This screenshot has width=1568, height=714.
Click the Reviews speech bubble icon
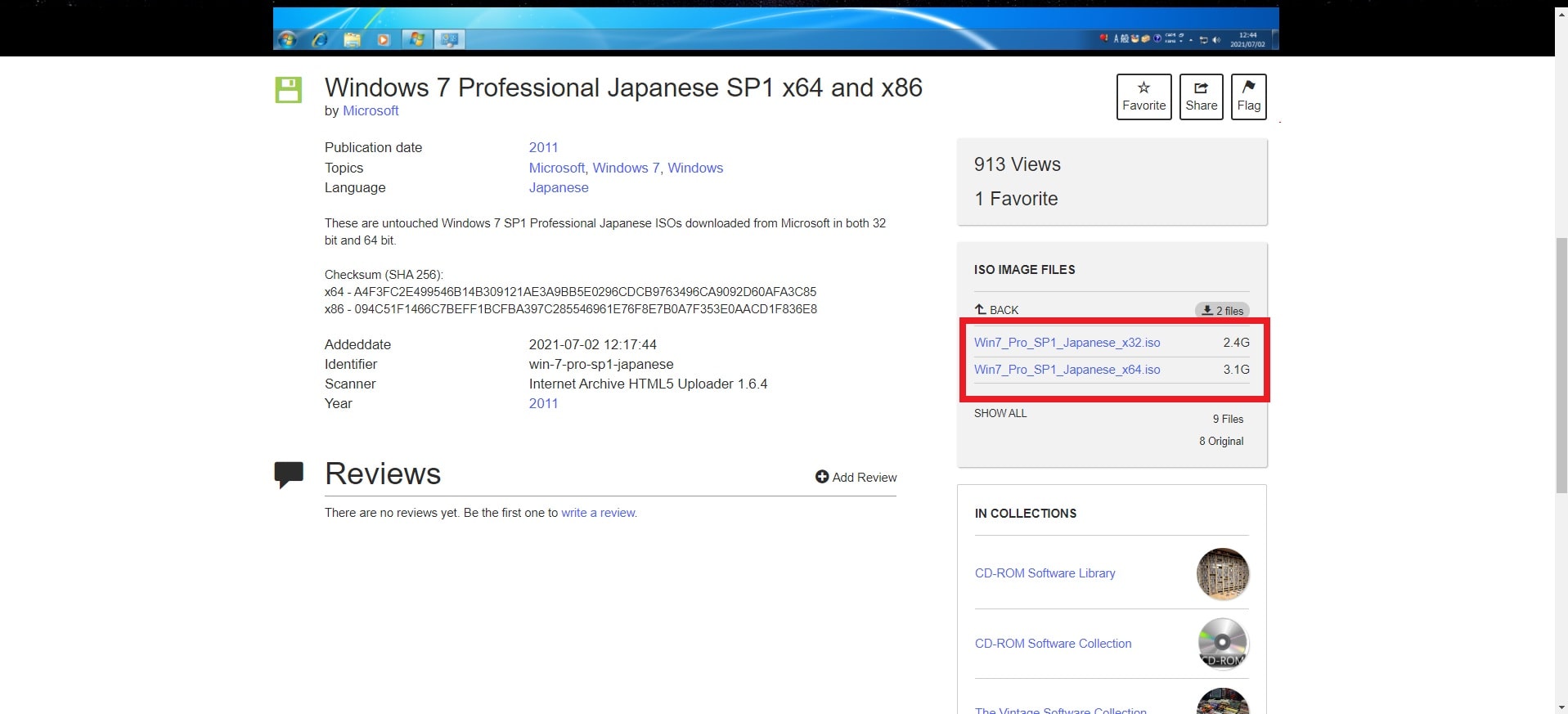click(x=289, y=475)
